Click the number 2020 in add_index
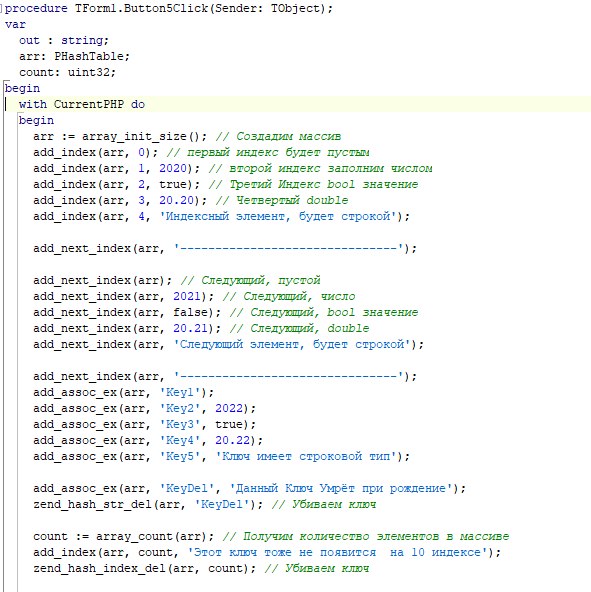Image resolution: width=591 pixels, height=592 pixels. tap(173, 168)
